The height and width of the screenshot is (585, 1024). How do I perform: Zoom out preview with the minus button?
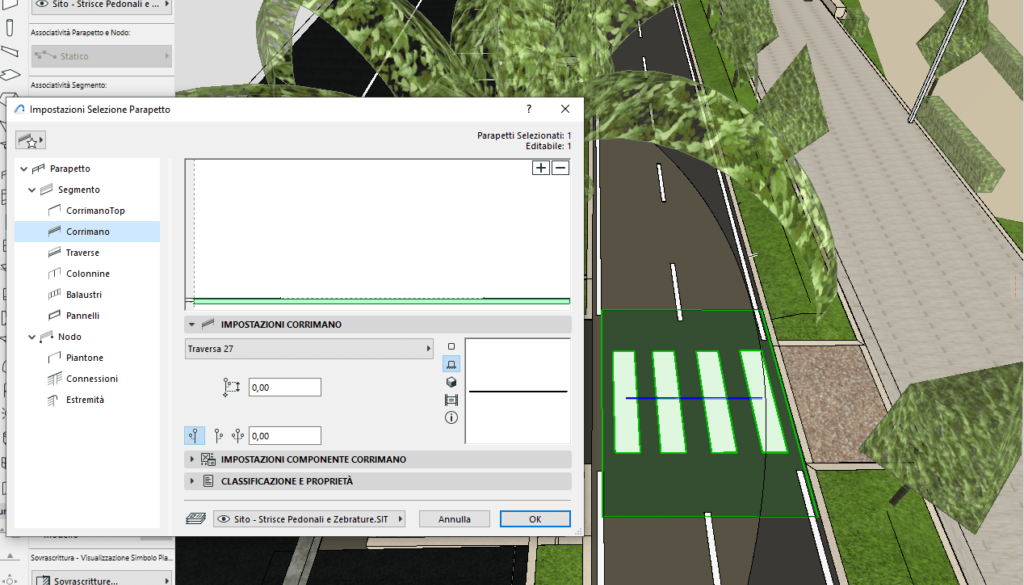click(560, 168)
